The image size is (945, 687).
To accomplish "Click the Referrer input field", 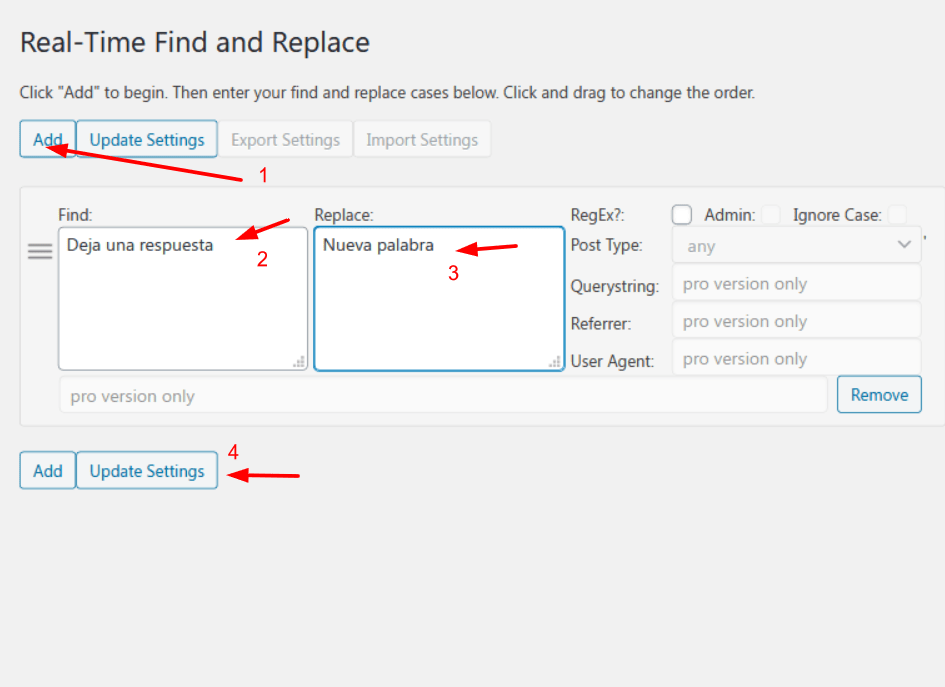I will coord(797,321).
